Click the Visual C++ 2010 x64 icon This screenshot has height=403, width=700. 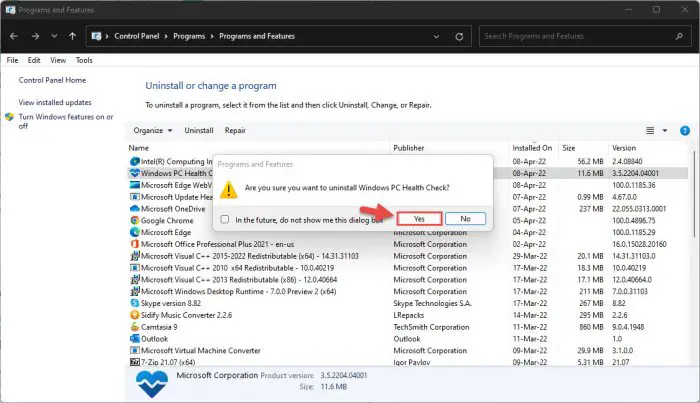[134, 268]
